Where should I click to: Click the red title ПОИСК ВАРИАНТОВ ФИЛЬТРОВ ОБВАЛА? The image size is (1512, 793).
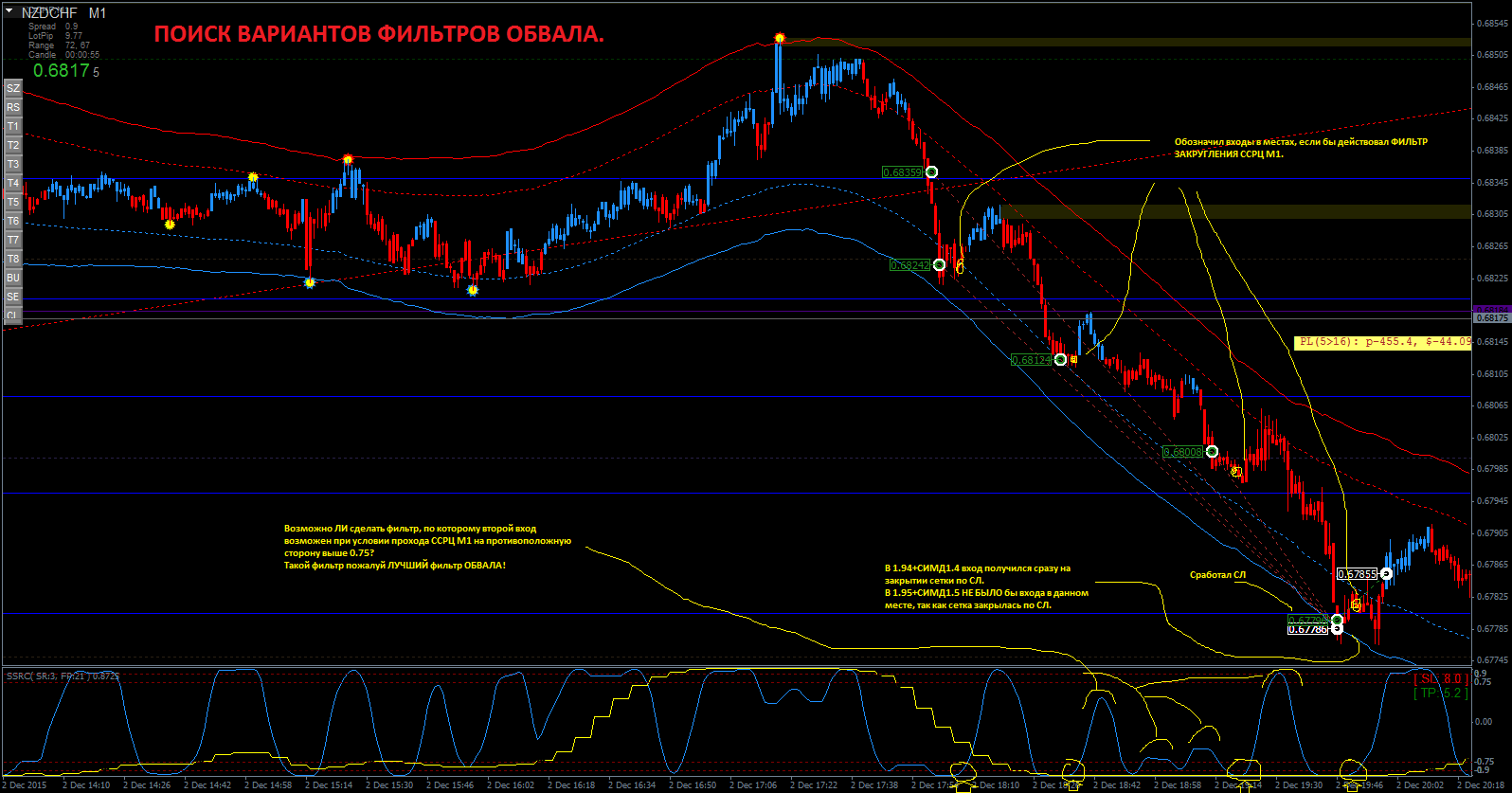click(x=379, y=35)
